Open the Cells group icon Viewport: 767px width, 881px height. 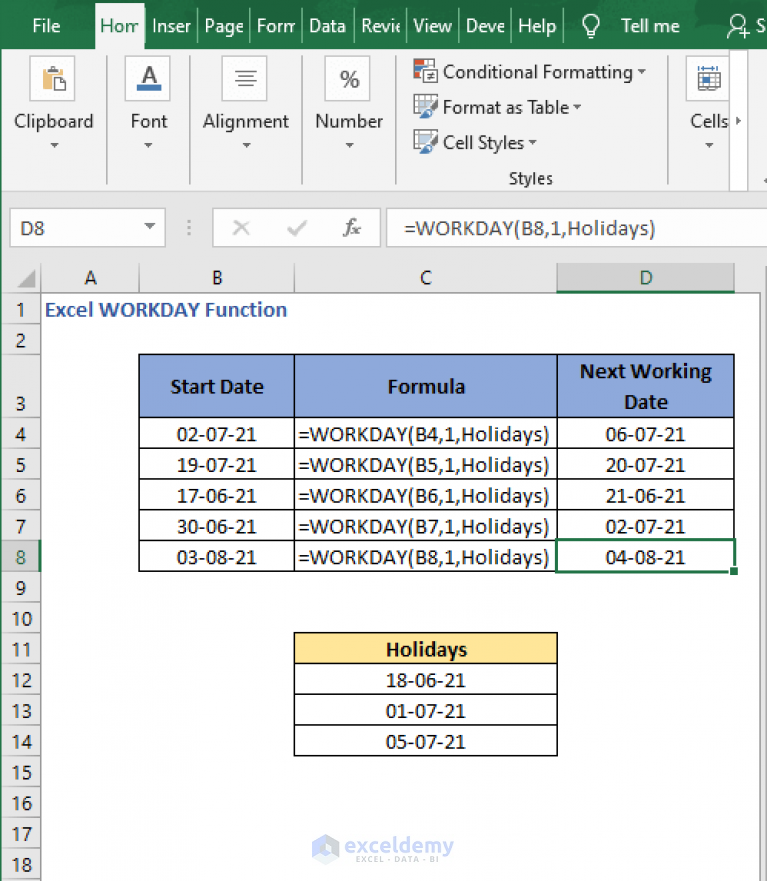click(x=709, y=79)
